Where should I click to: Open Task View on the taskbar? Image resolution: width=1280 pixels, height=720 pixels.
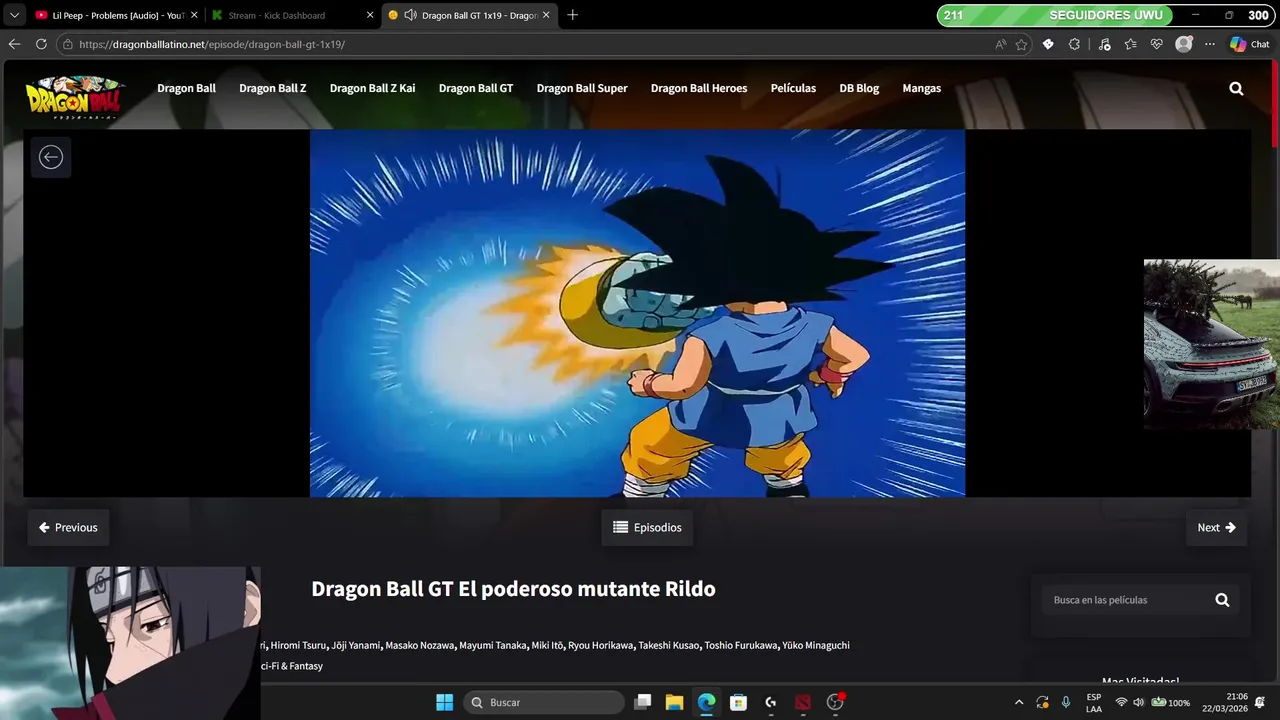click(x=643, y=702)
